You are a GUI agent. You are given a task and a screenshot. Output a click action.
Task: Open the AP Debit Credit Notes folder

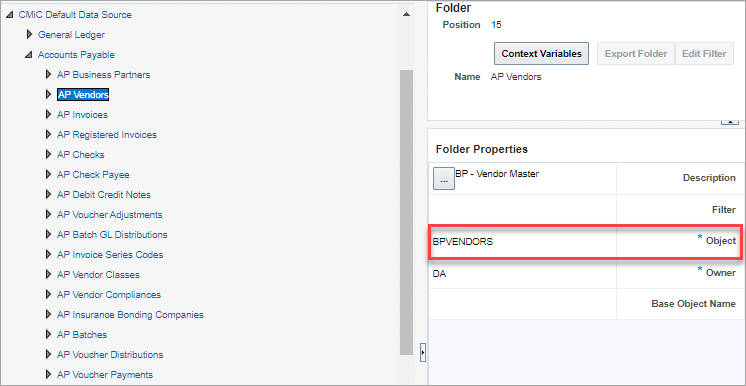[104, 195]
